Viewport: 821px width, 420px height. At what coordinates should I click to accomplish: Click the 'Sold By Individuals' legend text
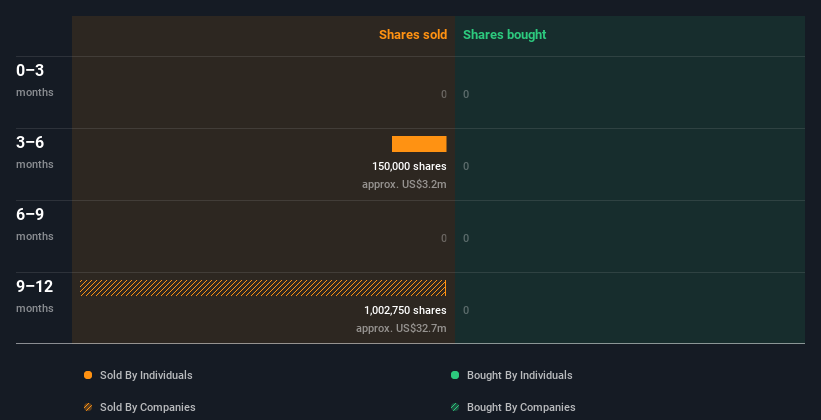(x=146, y=375)
